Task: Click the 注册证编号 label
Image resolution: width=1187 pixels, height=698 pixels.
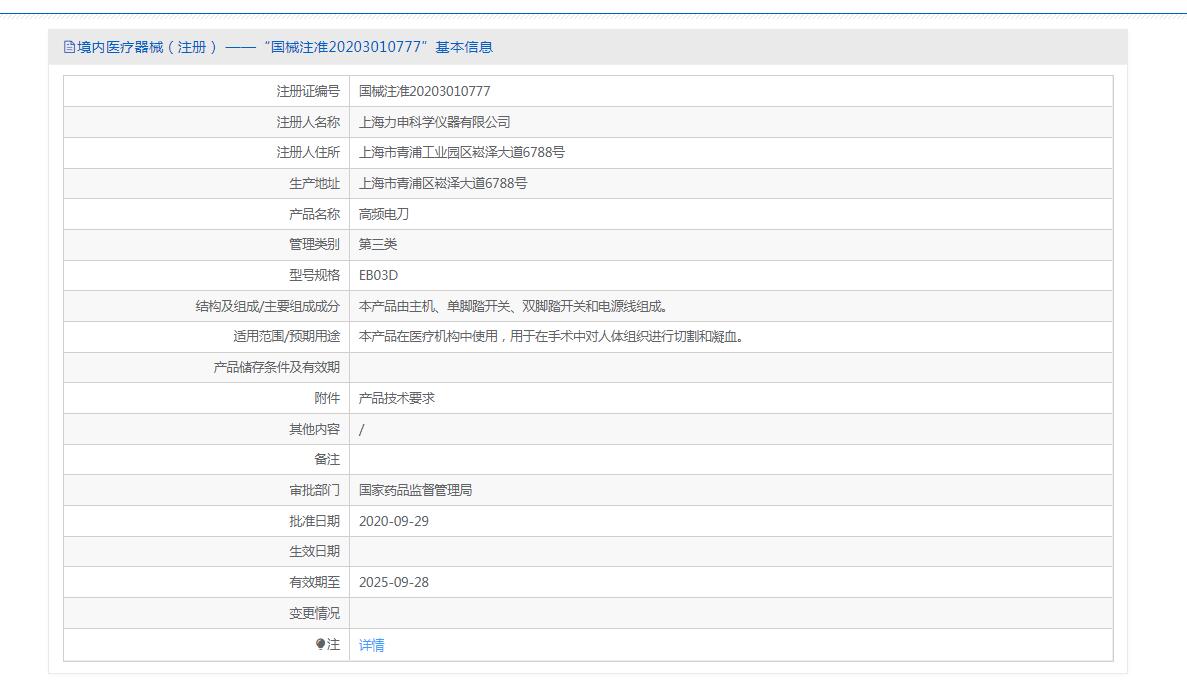Action: click(308, 91)
